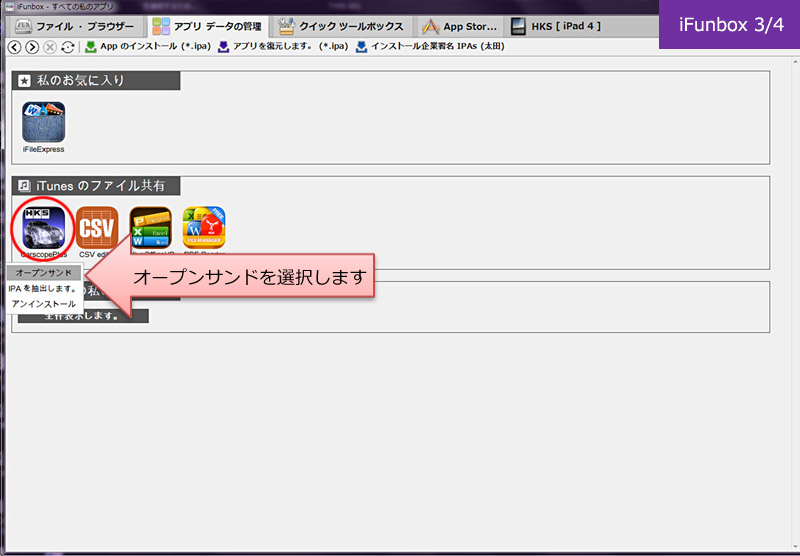The height and width of the screenshot is (556, 800).
Task: Choose IPA を抽出します from context menu
Action: coord(43,288)
